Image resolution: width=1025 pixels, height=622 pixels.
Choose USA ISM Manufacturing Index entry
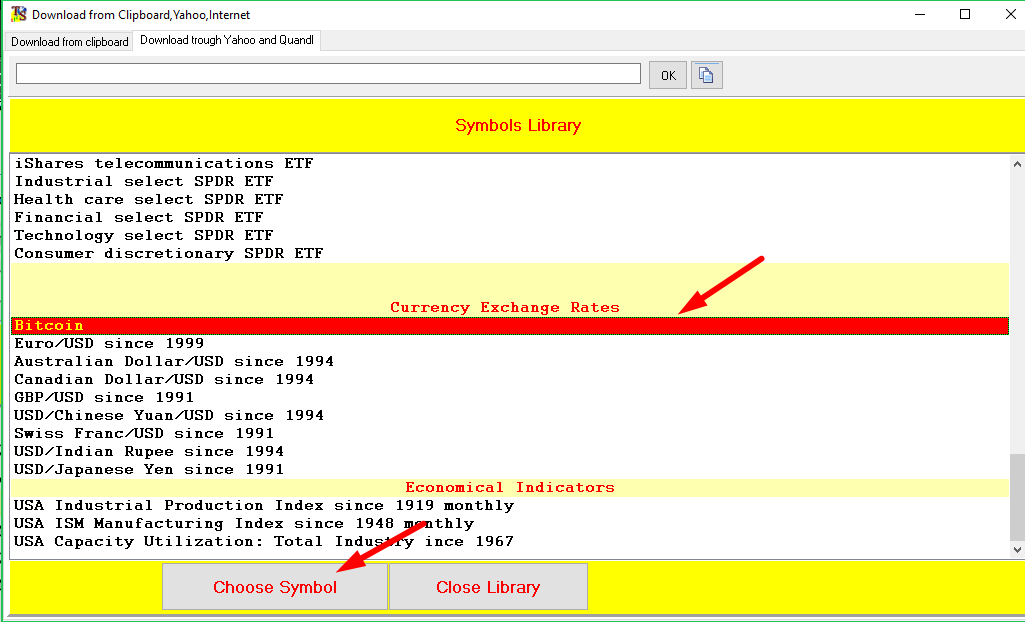pyautogui.click(x=244, y=524)
